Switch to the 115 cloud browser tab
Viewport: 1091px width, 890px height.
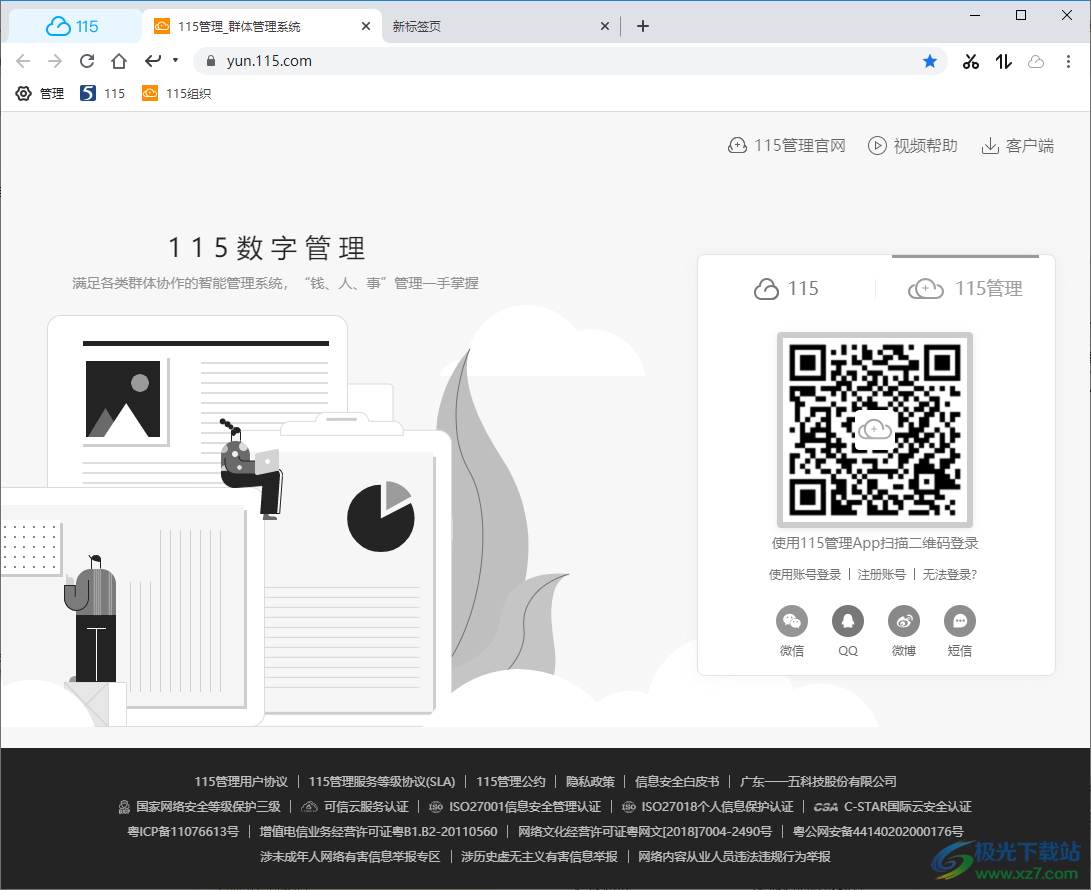72,26
